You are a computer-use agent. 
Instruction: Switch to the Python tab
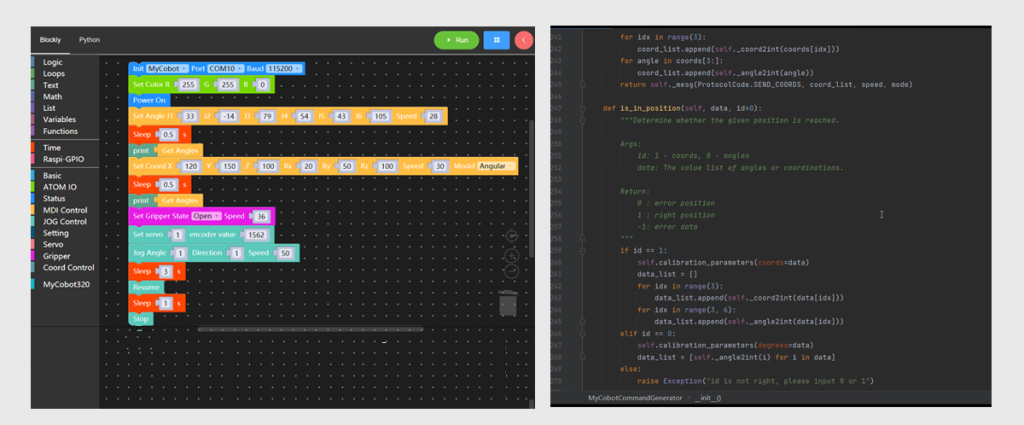(89, 39)
